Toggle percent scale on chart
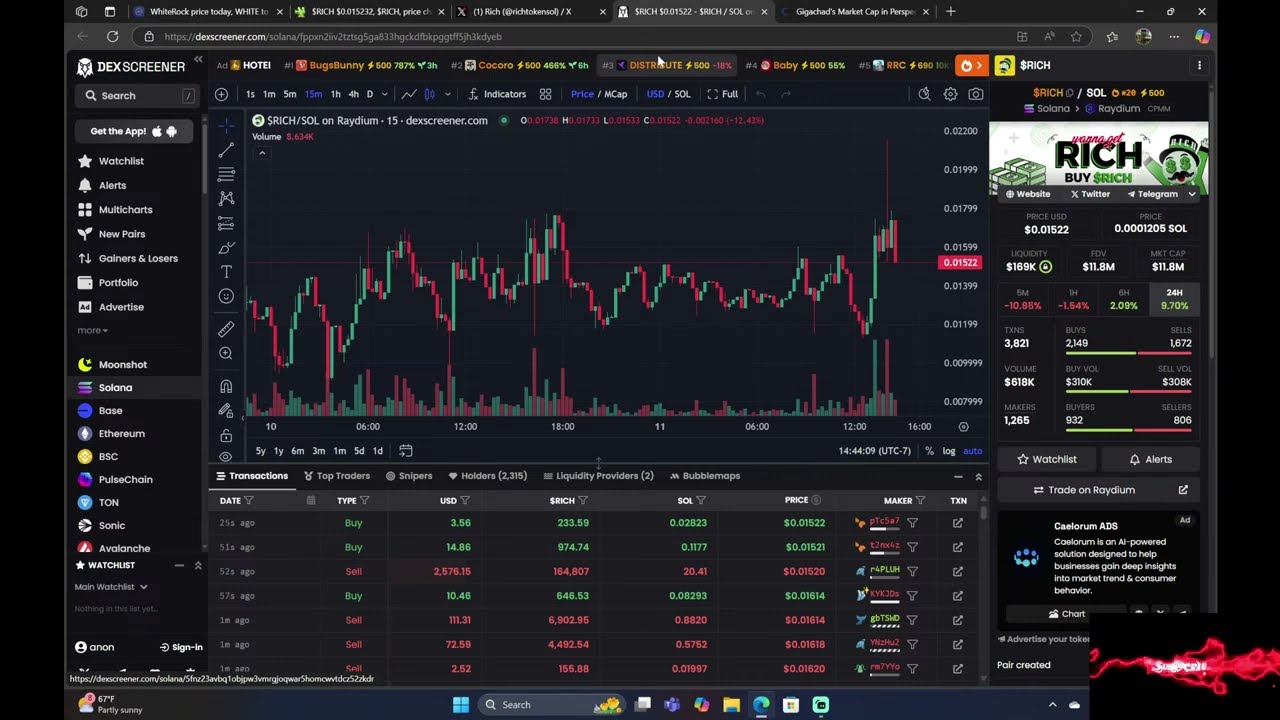1280x720 pixels. coord(929,451)
